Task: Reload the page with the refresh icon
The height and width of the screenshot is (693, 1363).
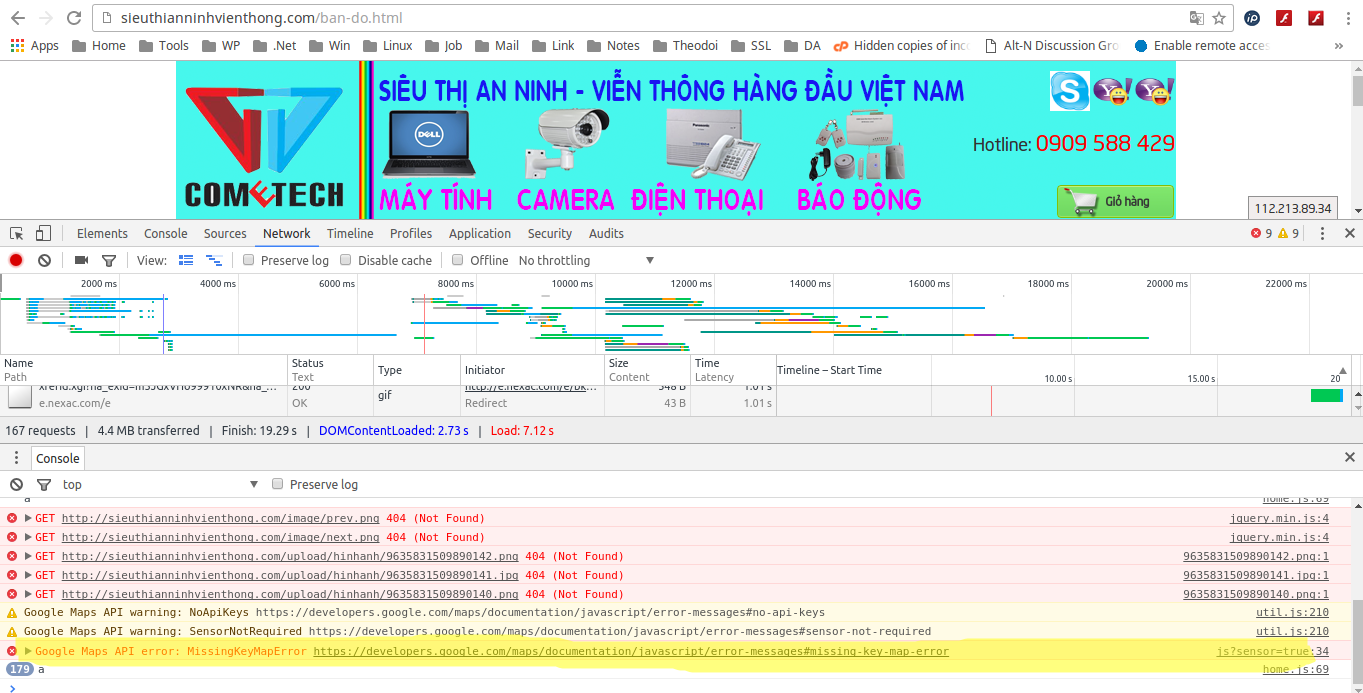Action: [74, 18]
